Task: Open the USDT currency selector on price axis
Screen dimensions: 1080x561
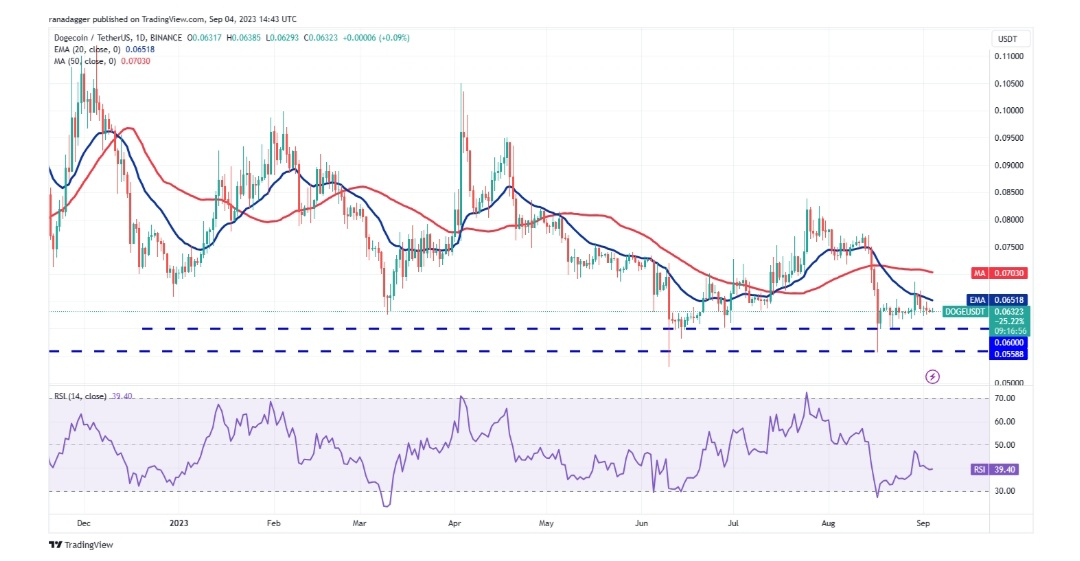Action: (1006, 38)
